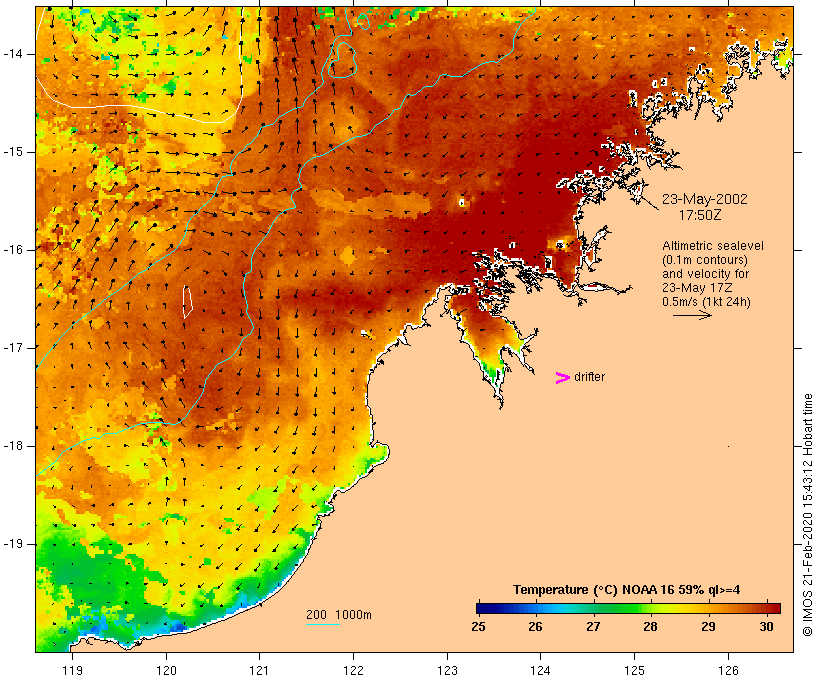
Task: Click the longitude label 123
Action: pyautogui.click(x=447, y=671)
